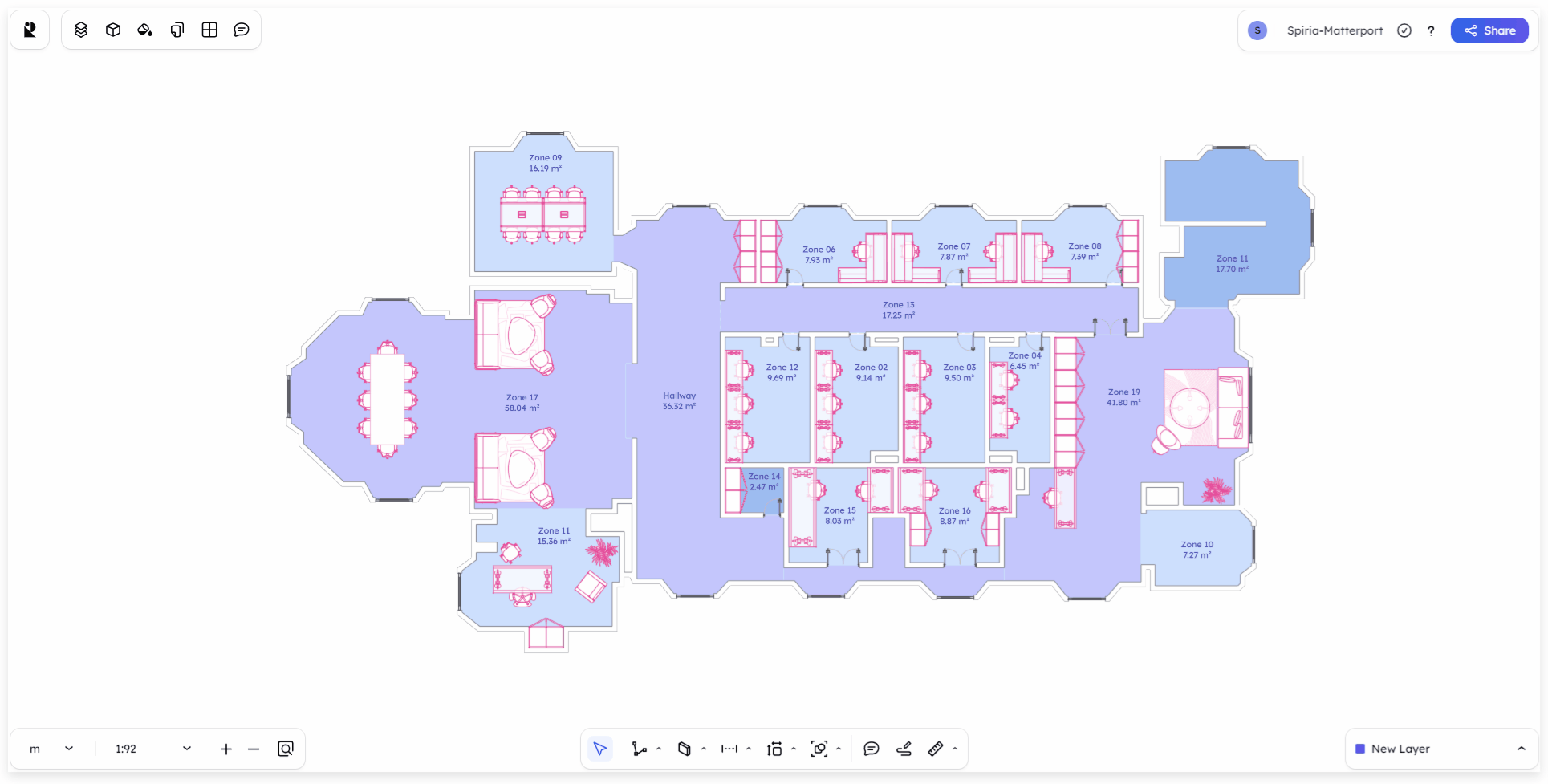This screenshot has width=1548, height=784.
Task: Click the New Layer blue color swatch
Action: tap(1360, 749)
